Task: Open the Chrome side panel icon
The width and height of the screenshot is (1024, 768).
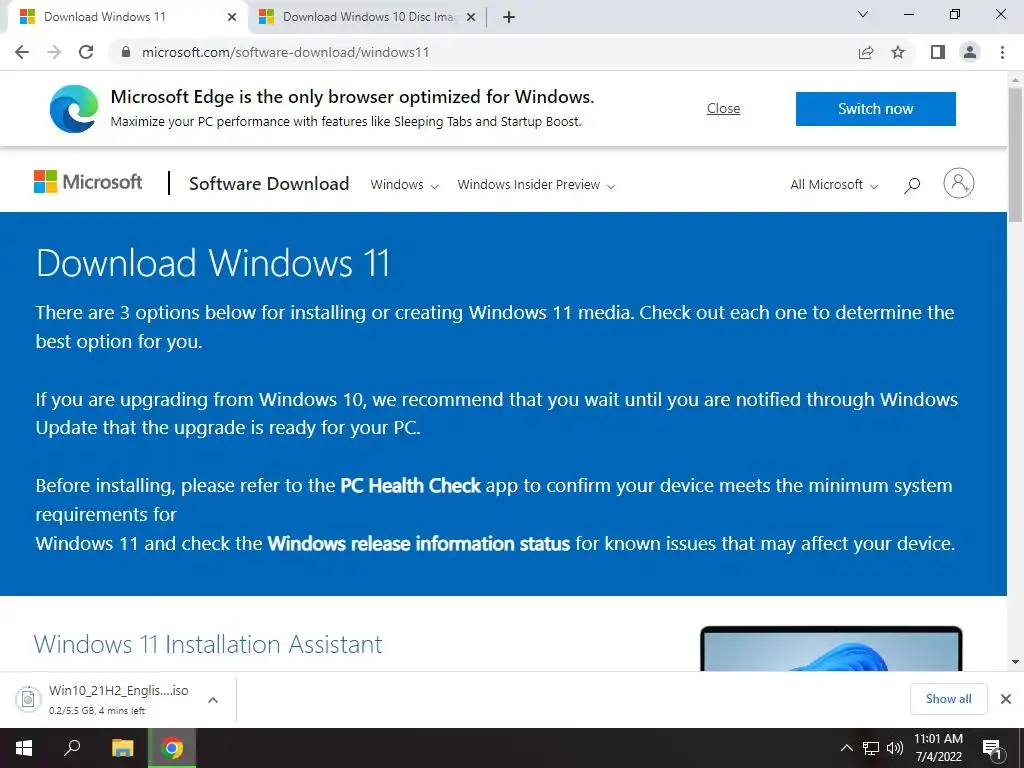Action: pos(938,52)
